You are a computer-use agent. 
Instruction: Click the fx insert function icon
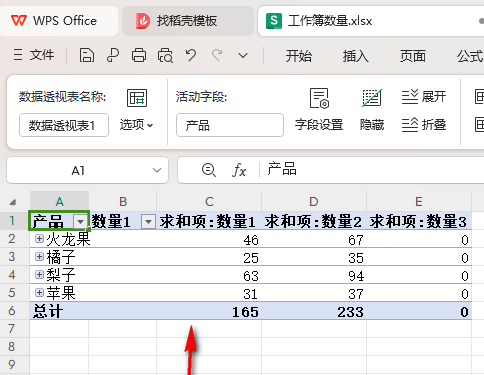[x=239, y=170]
